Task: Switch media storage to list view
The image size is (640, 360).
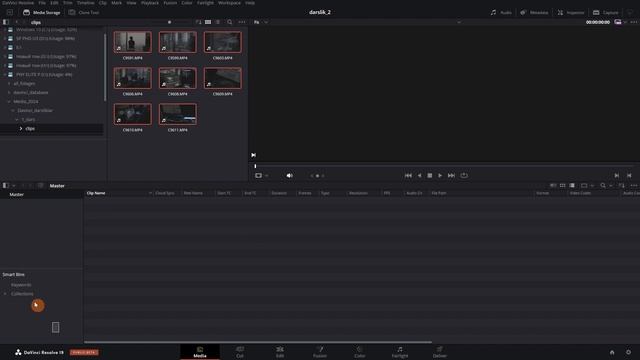Action: 218,22
